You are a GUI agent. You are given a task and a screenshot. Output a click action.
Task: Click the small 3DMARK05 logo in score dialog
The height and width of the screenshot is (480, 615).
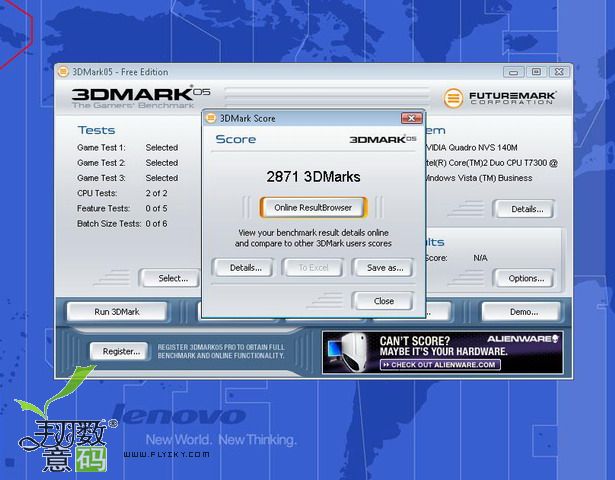pos(383,139)
